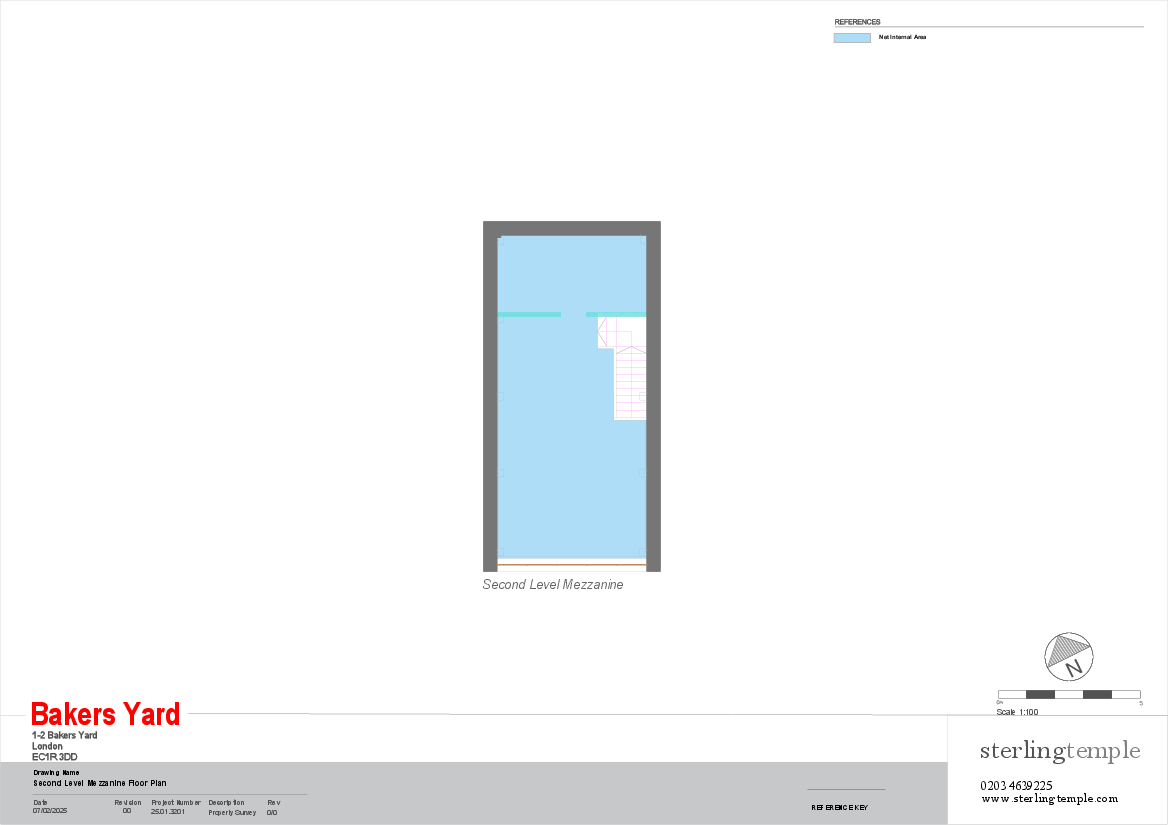Click the sterlingtemple company logo
The height and width of the screenshot is (825, 1168).
pyautogui.click(x=1059, y=751)
